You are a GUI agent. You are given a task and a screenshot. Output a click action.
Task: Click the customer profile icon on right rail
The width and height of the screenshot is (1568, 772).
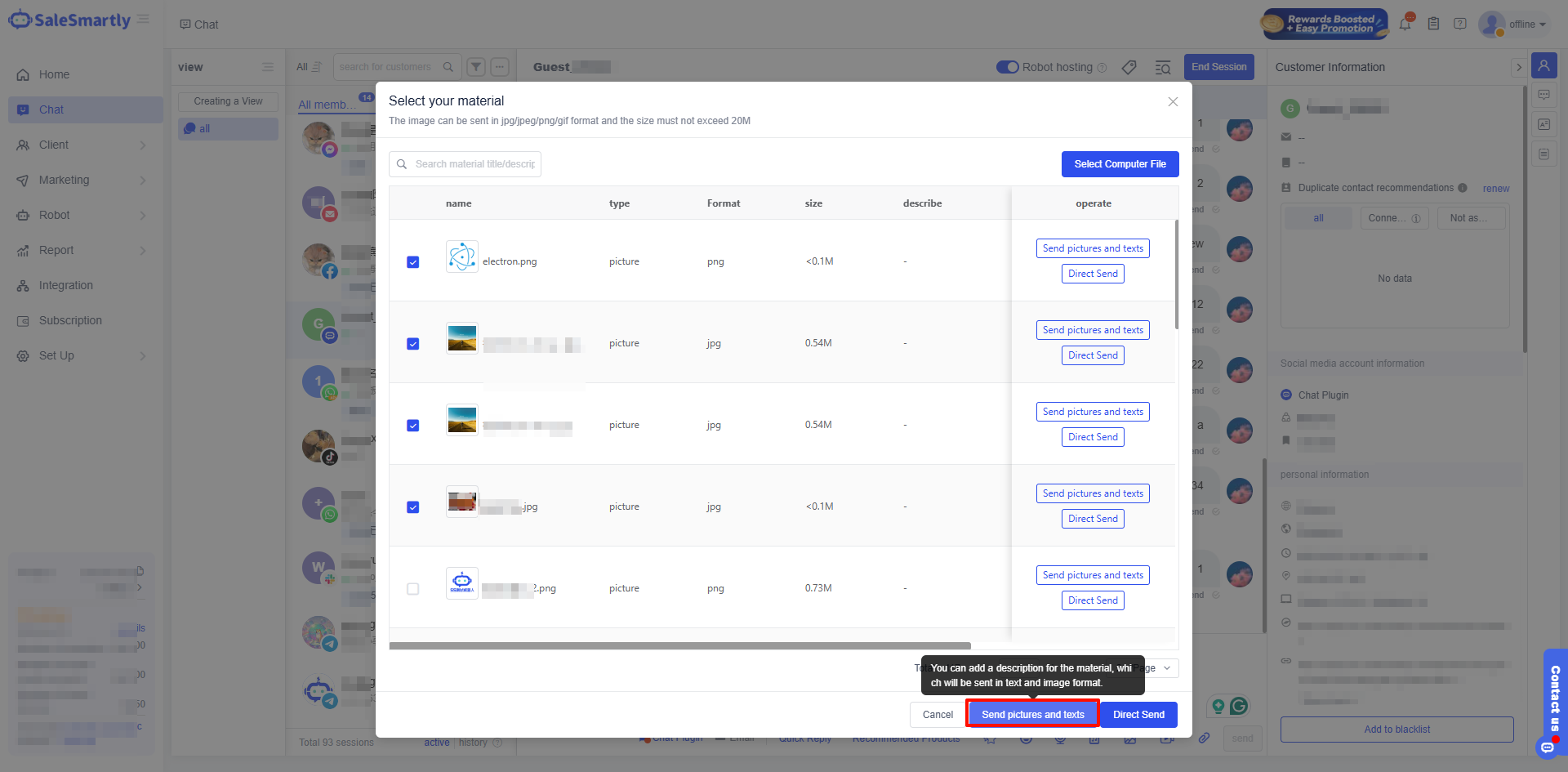tap(1543, 65)
